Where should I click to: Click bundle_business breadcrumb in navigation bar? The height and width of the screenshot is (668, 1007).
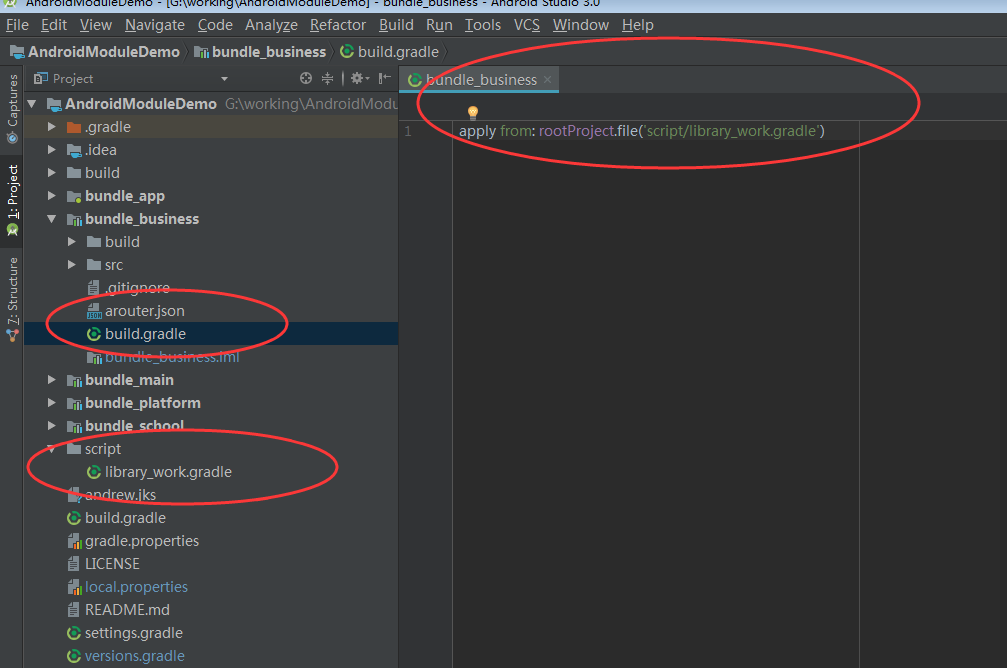pyautogui.click(x=260, y=52)
